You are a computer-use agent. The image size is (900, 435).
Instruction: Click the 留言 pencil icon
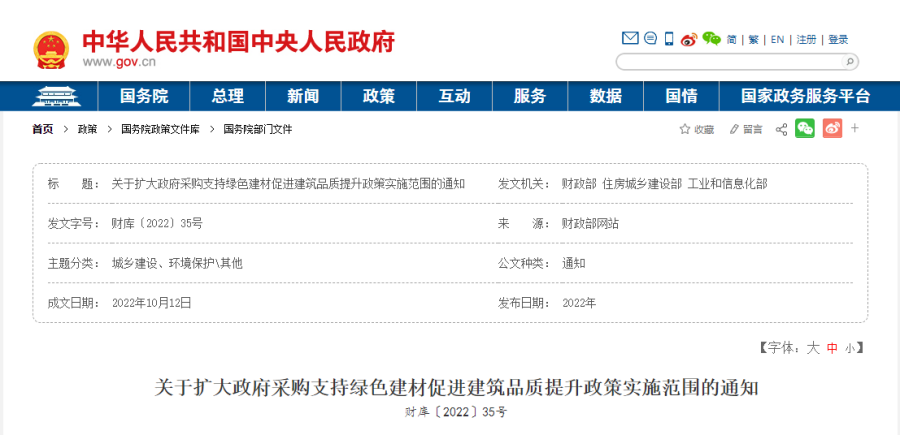734,129
